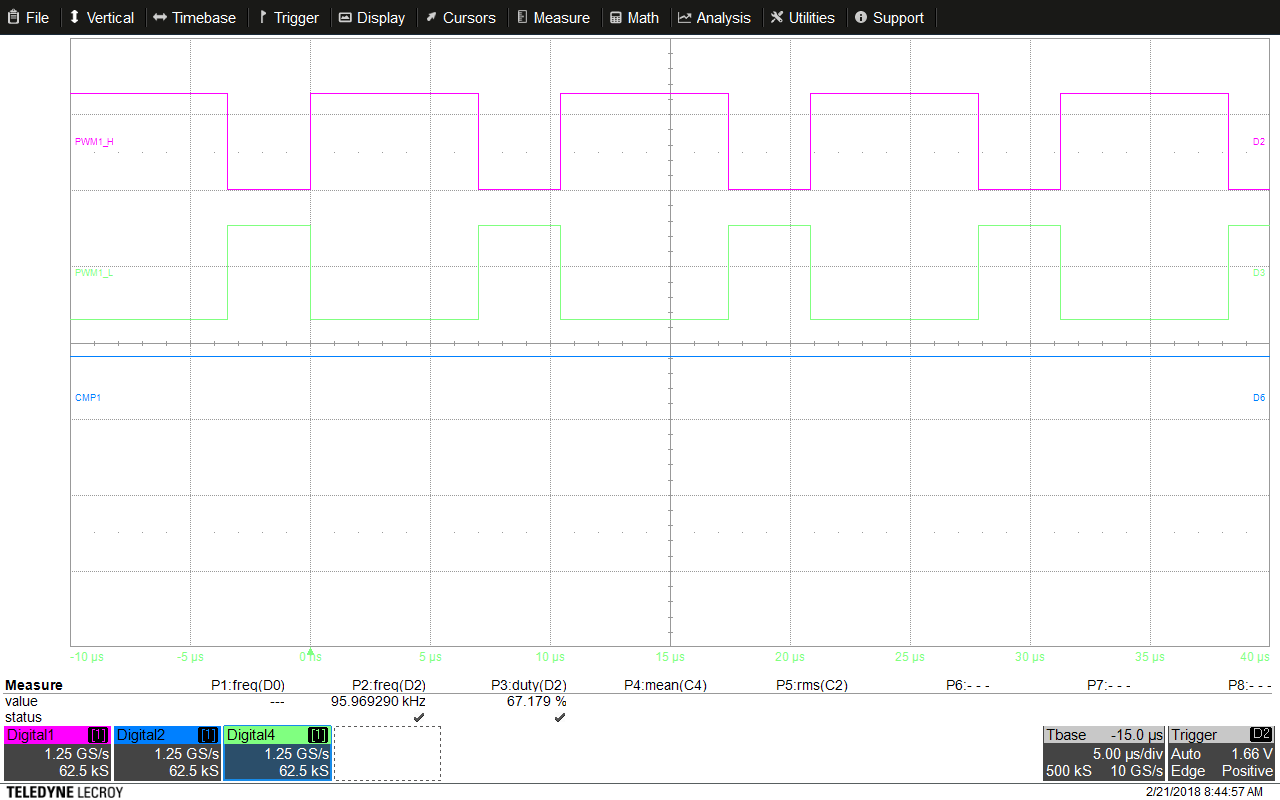
Task: Select the magenta Digital1 channel descriptor
Action: 56,753
